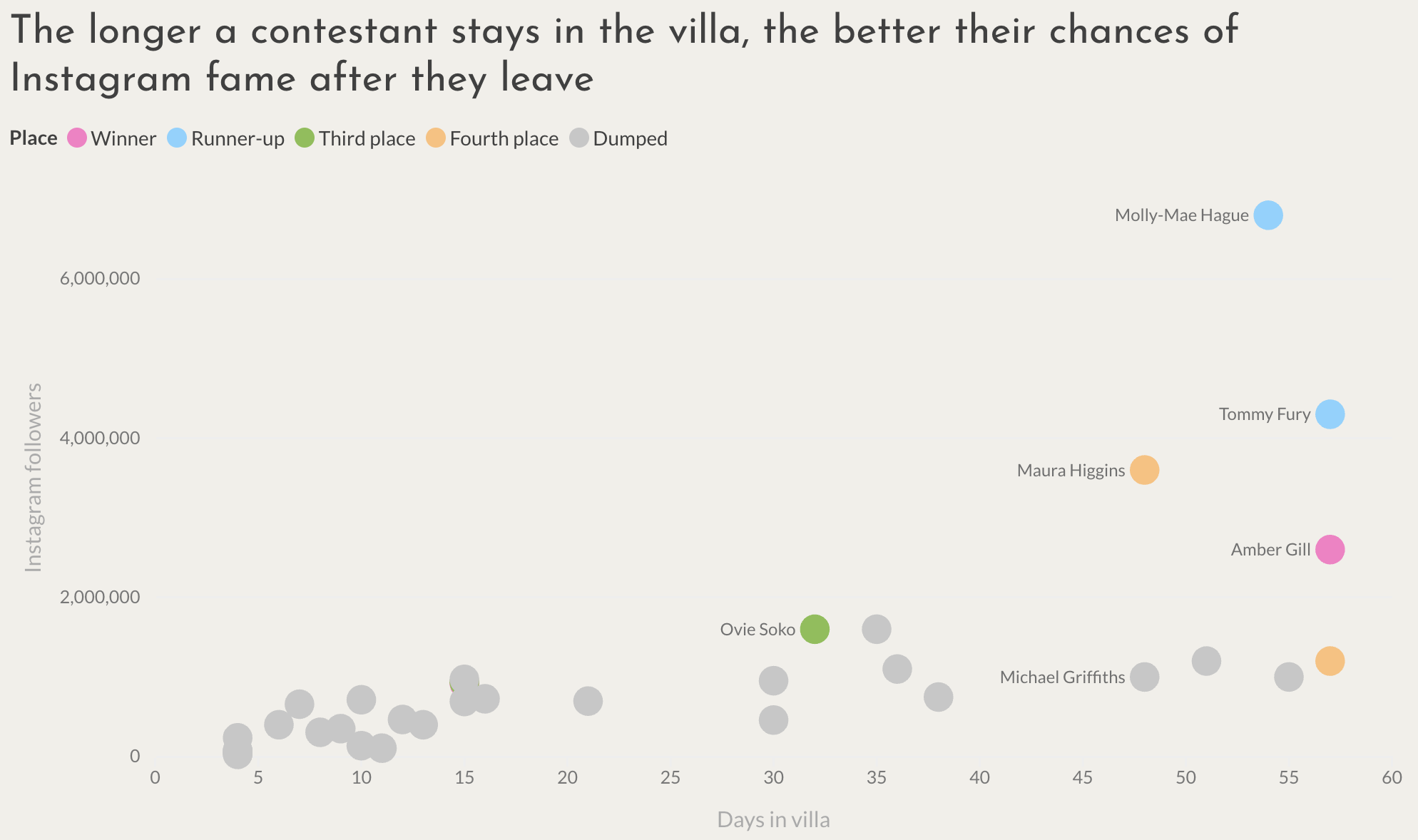The width and height of the screenshot is (1418, 840).
Task: Click the 'Dumped' legend text
Action: point(630,139)
